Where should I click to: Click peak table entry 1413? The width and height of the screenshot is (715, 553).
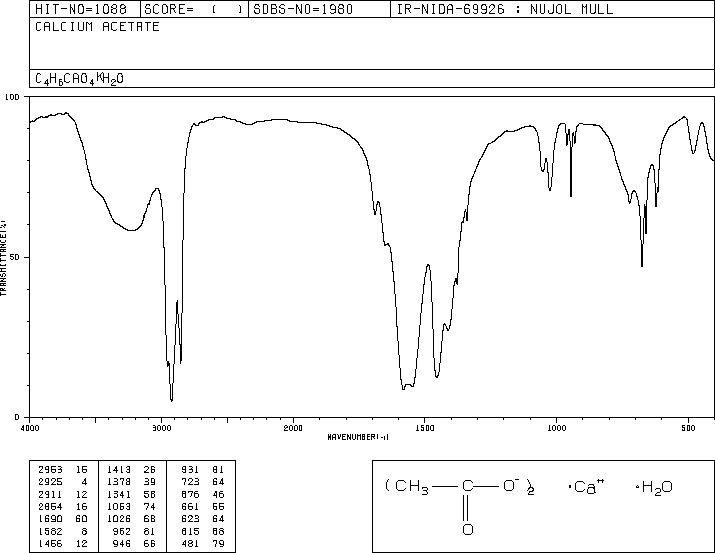click(119, 470)
